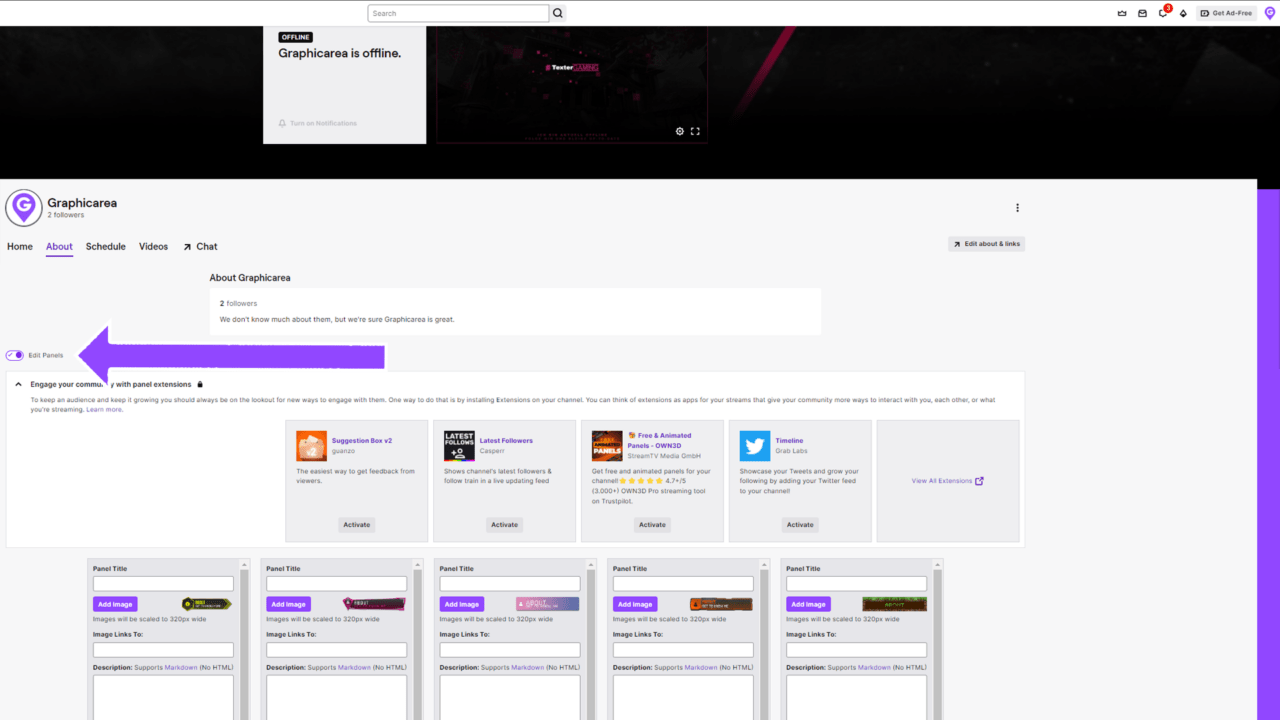Click the search magnifier icon
The image size is (1280, 720).
557,13
